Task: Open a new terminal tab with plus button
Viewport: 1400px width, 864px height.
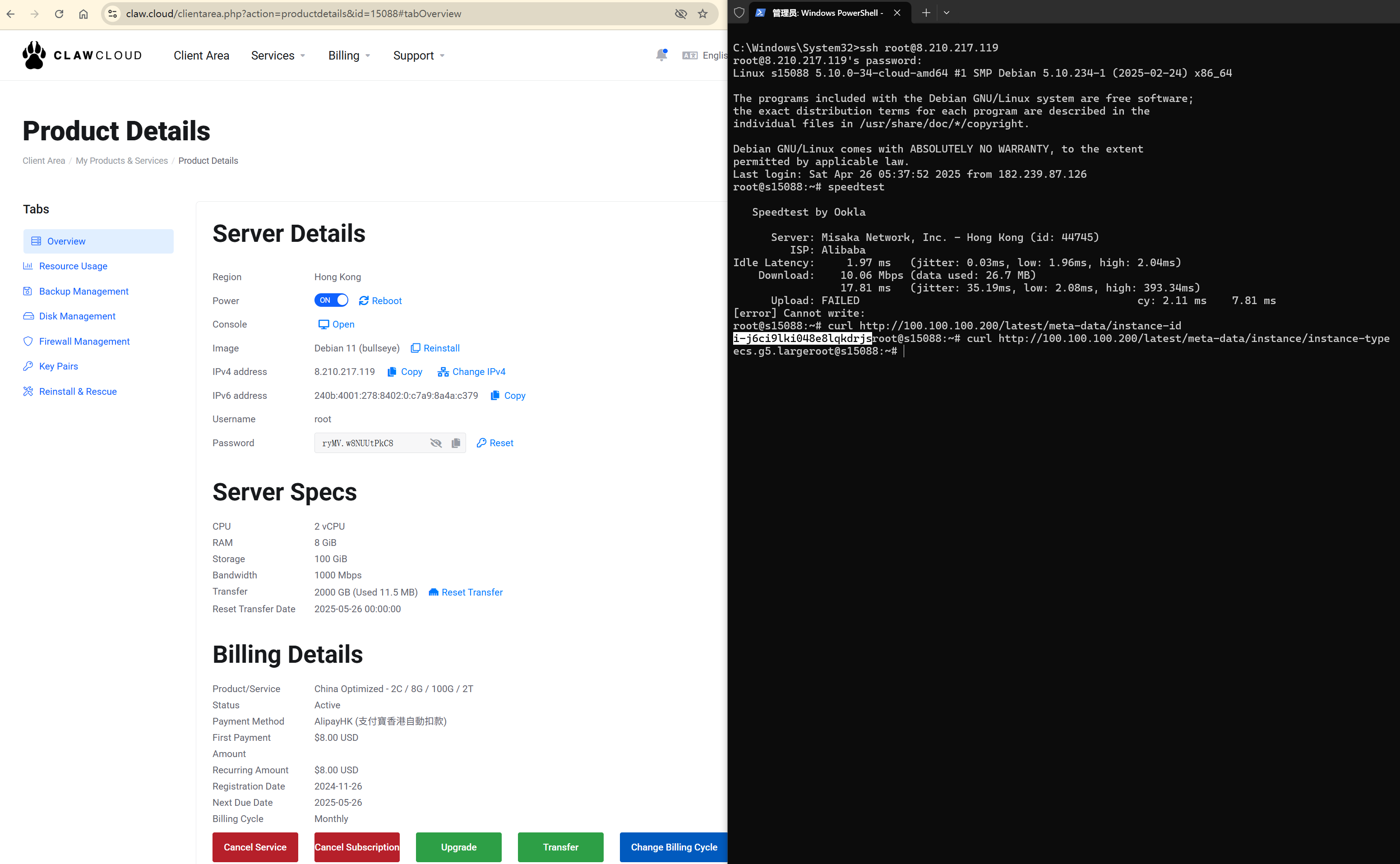Action: pos(926,12)
